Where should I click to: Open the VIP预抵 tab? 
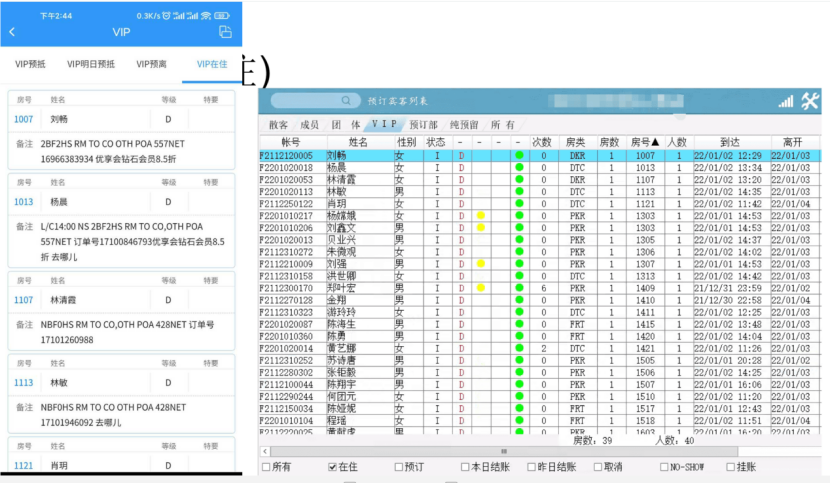click(30, 64)
